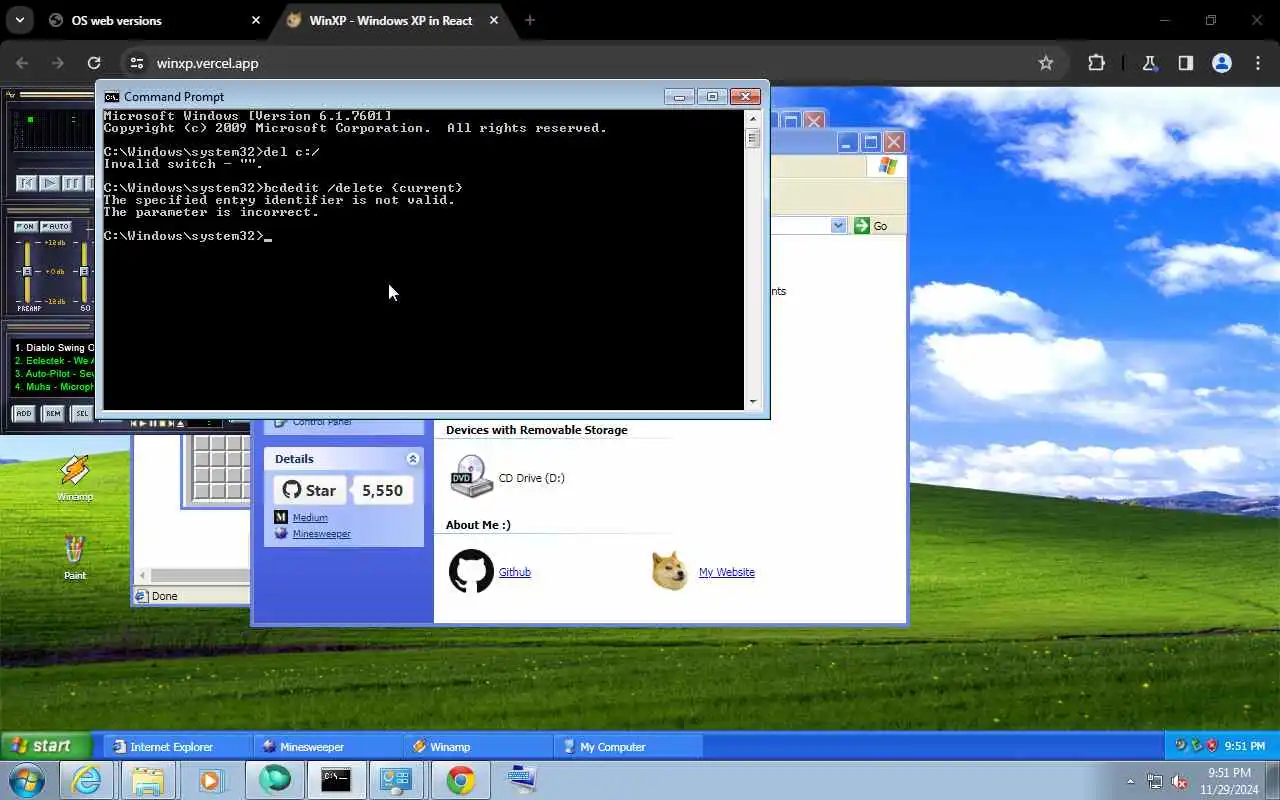
Task: Open the Github link under About Me
Action: 515,572
